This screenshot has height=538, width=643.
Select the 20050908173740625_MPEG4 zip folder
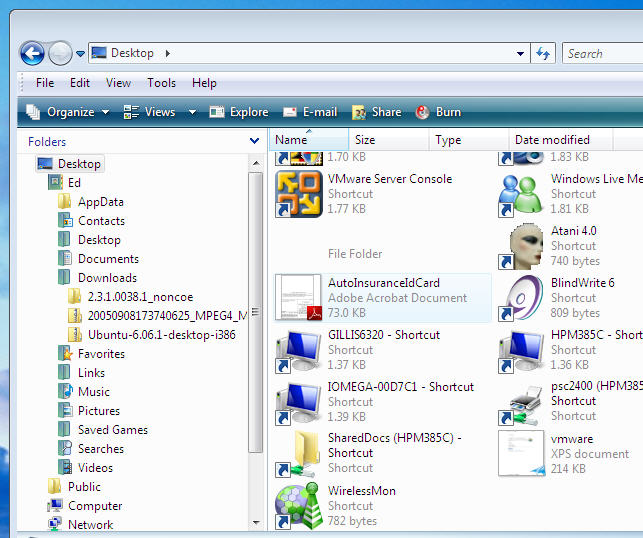[x=157, y=315]
